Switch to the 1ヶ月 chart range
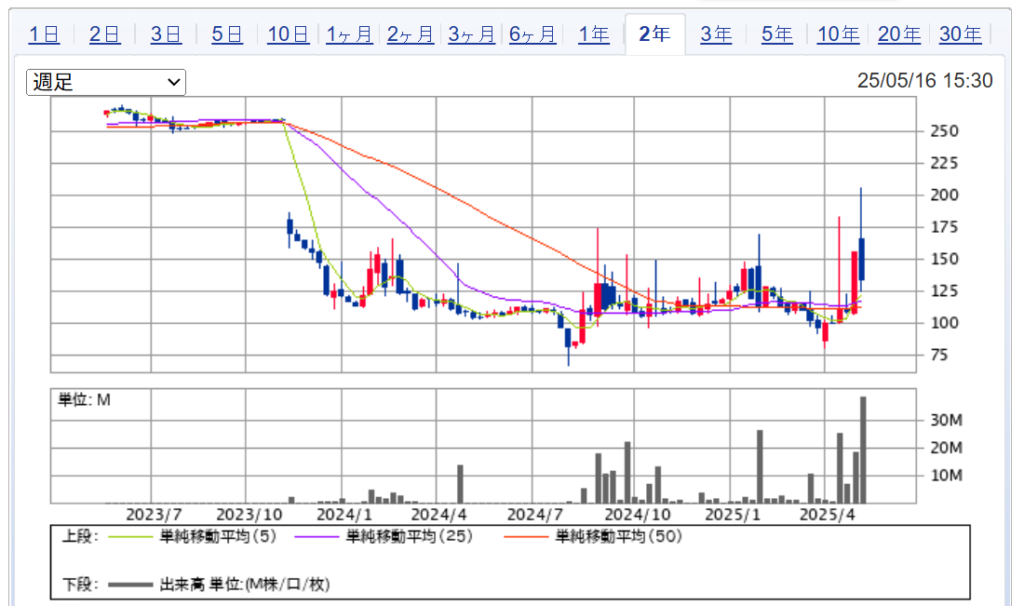1024x606 pixels. tap(349, 34)
